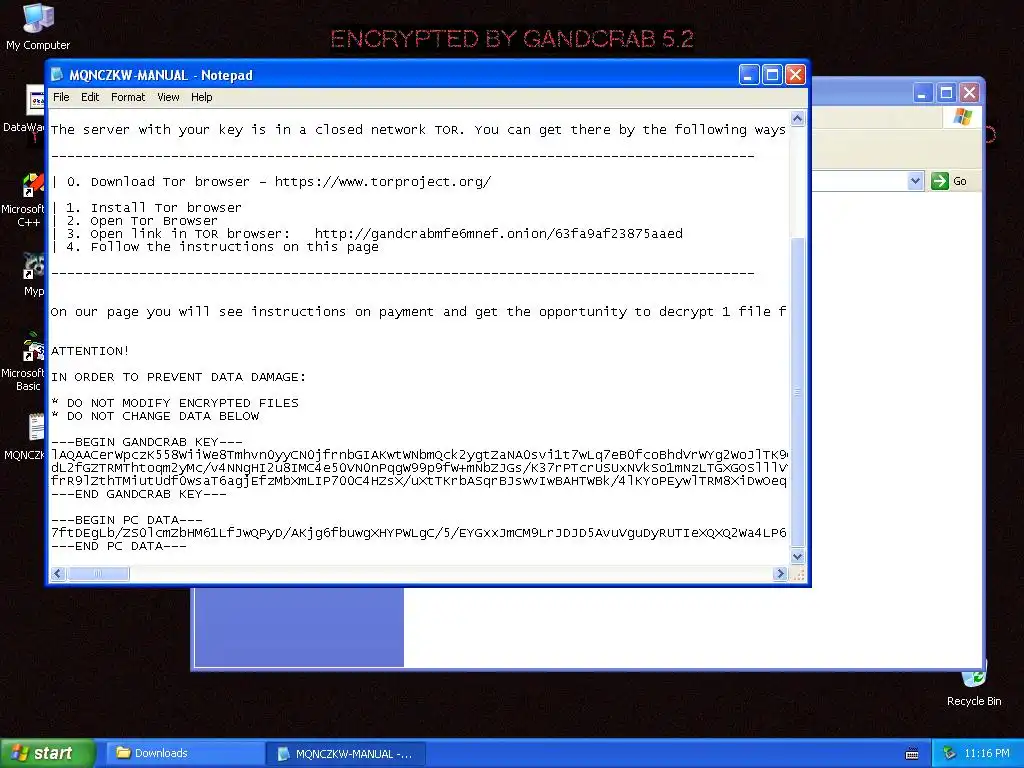Screen dimensions: 1024x768
Task: Click the ---END PC DATA--- line
Action: click(x=119, y=547)
